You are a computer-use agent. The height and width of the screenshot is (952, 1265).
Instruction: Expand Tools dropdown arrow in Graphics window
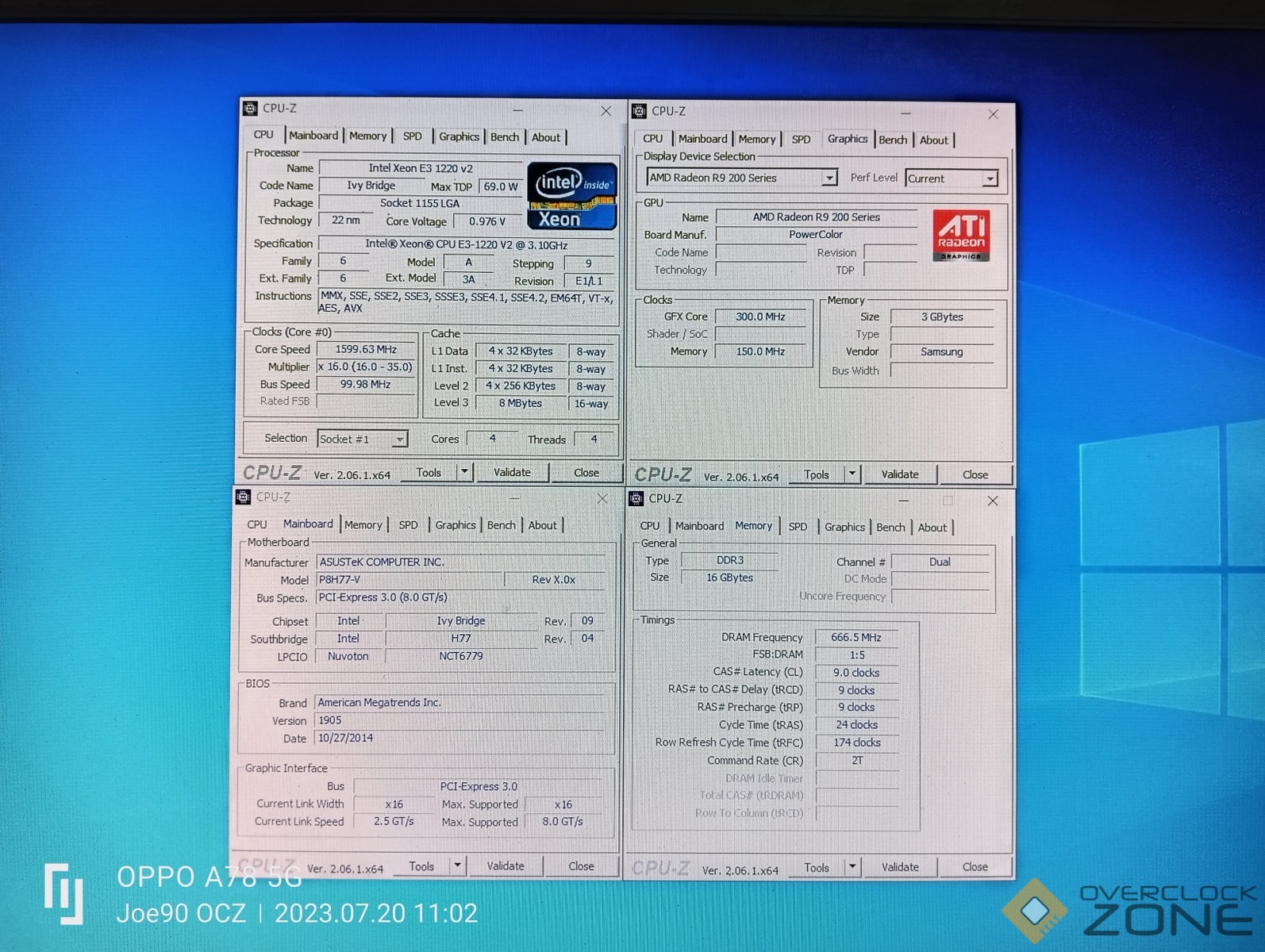coord(852,474)
